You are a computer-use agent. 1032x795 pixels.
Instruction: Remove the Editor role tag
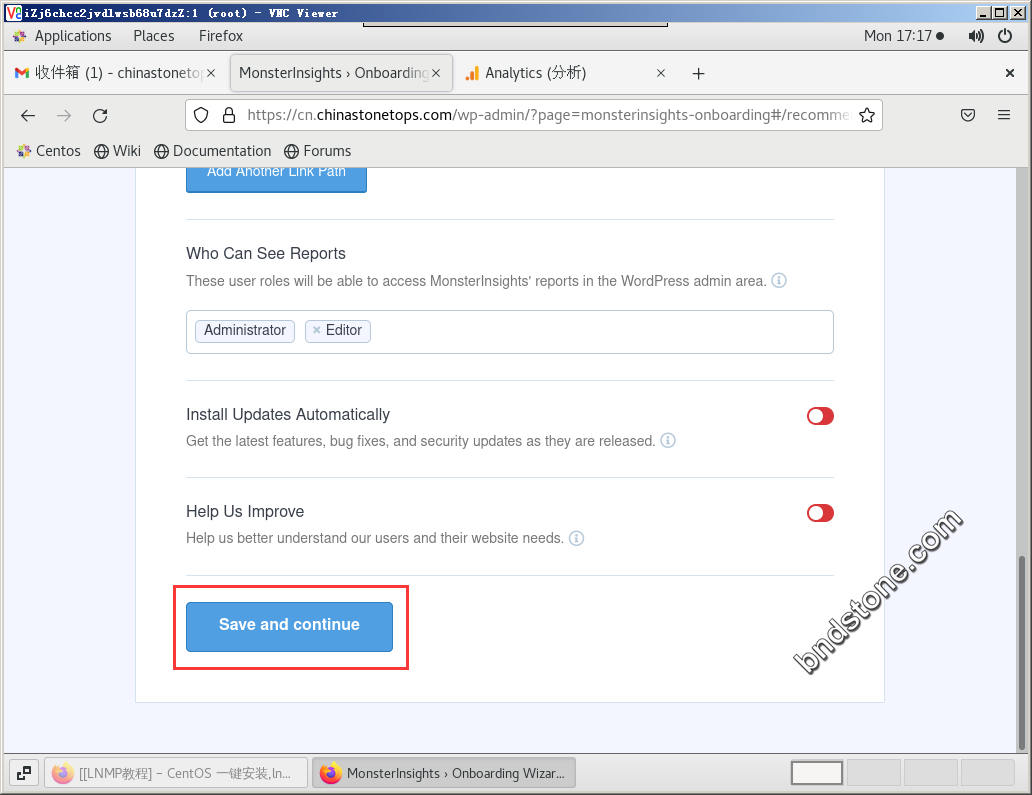317,330
